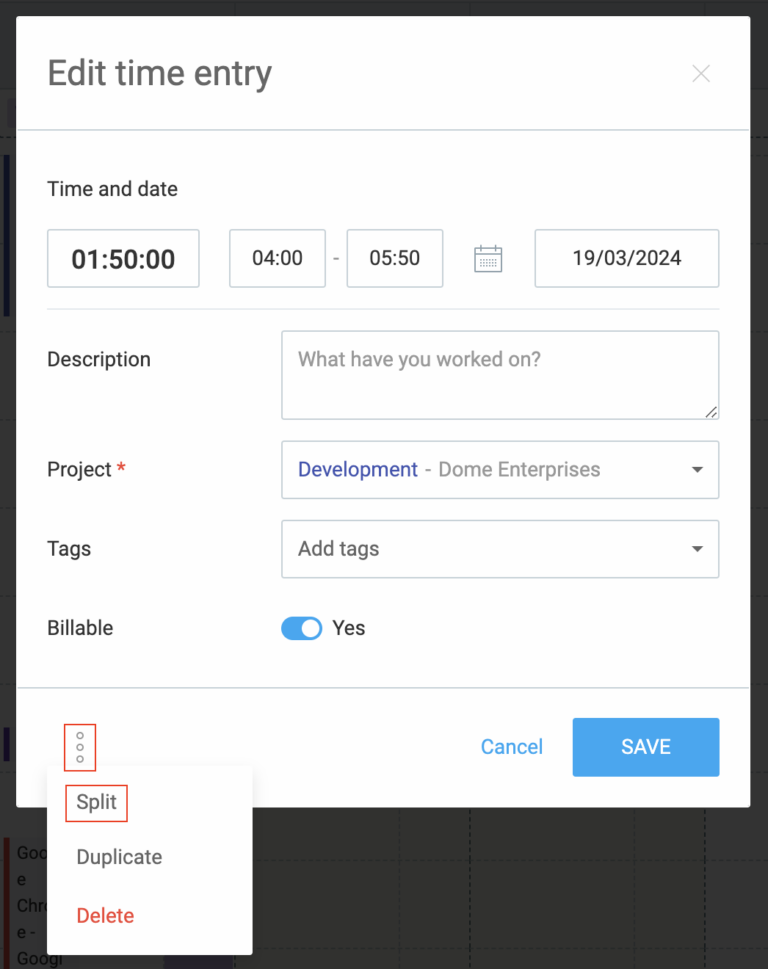The image size is (768, 969).
Task: Click into the Description text area
Action: click(499, 375)
